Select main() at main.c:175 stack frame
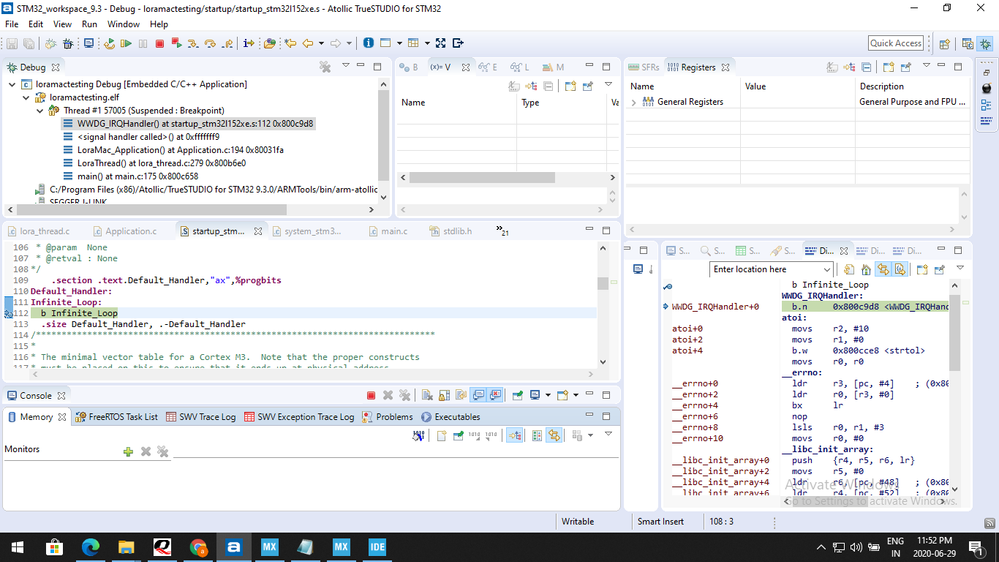 pyautogui.click(x=138, y=176)
